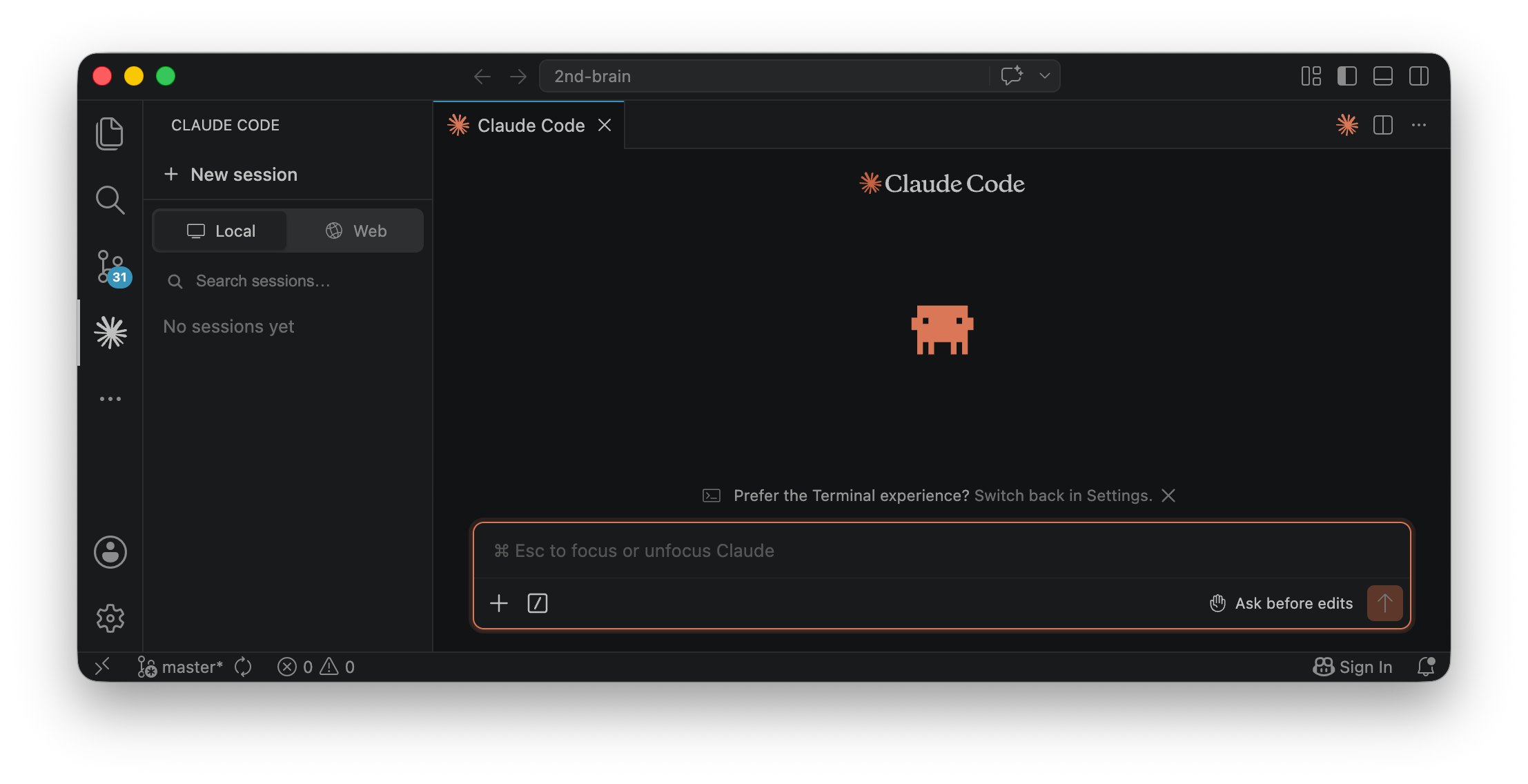Image resolution: width=1528 pixels, height=784 pixels.
Task: Dismiss the Terminal experience notice
Action: (x=1168, y=496)
